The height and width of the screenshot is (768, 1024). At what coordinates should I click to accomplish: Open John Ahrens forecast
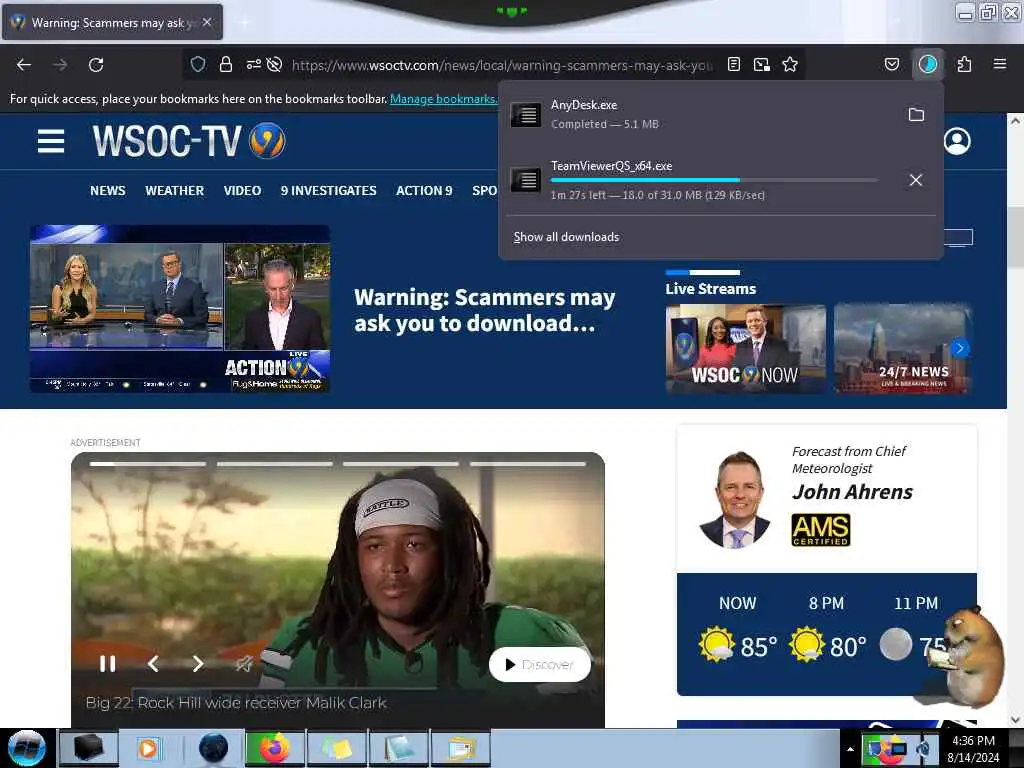point(852,492)
